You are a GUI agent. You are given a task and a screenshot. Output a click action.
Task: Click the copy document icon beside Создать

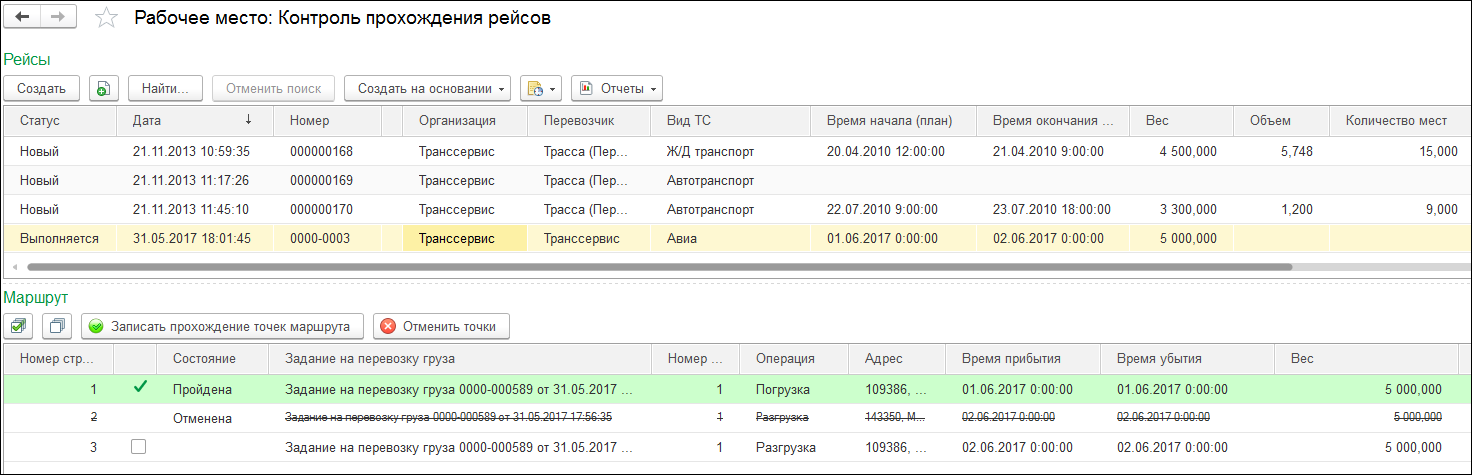pos(103,88)
